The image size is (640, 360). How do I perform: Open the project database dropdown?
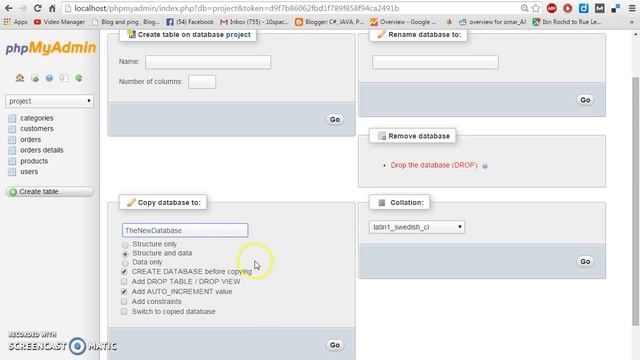pyautogui.click(x=49, y=101)
